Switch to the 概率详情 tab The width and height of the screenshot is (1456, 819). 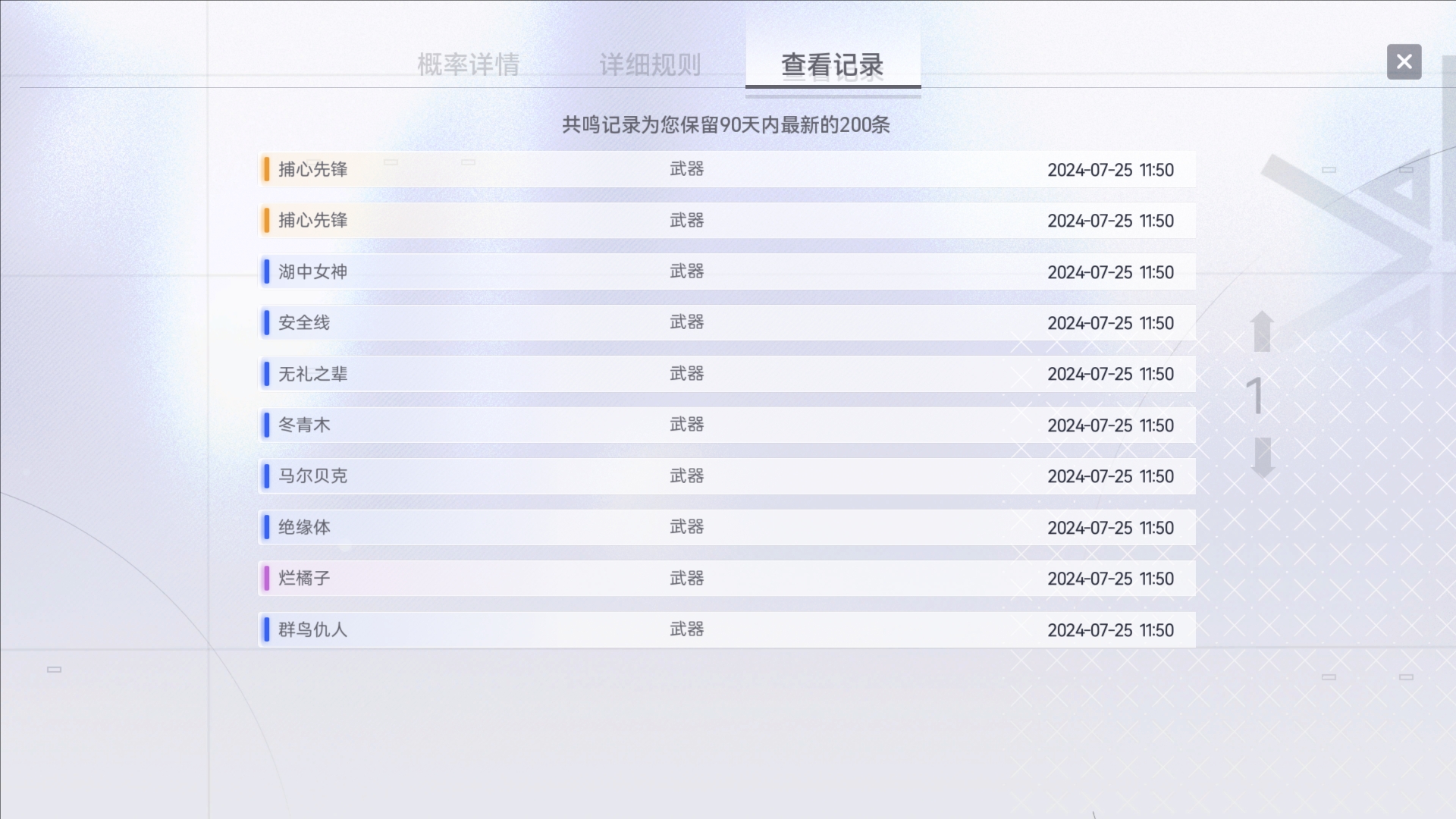click(469, 65)
